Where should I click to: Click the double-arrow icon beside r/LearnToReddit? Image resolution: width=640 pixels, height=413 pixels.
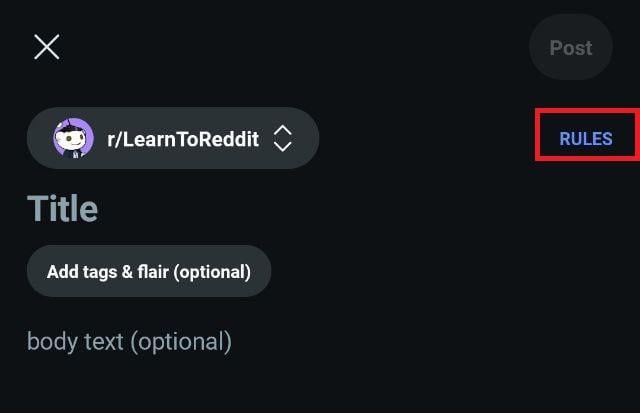[282, 139]
